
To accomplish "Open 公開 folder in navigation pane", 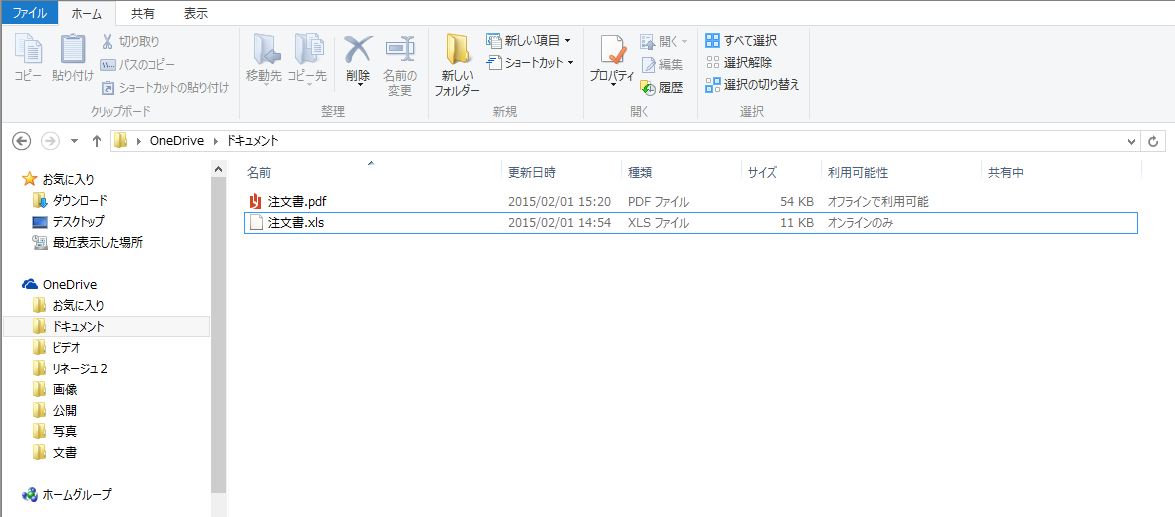I will tap(55, 410).
